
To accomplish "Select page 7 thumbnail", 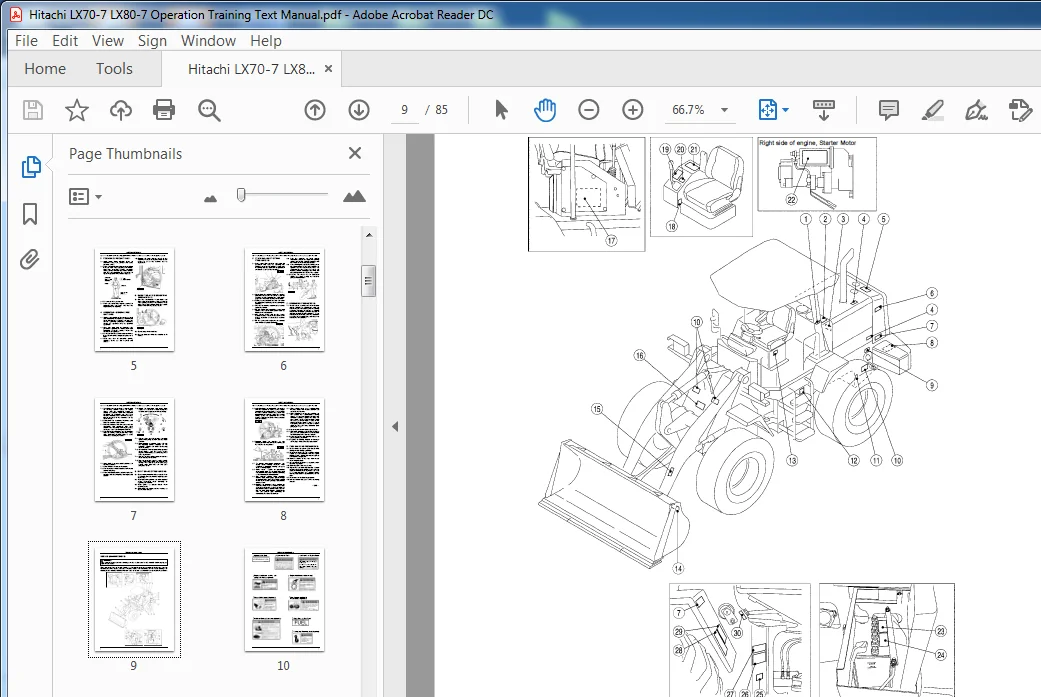I will [x=134, y=449].
